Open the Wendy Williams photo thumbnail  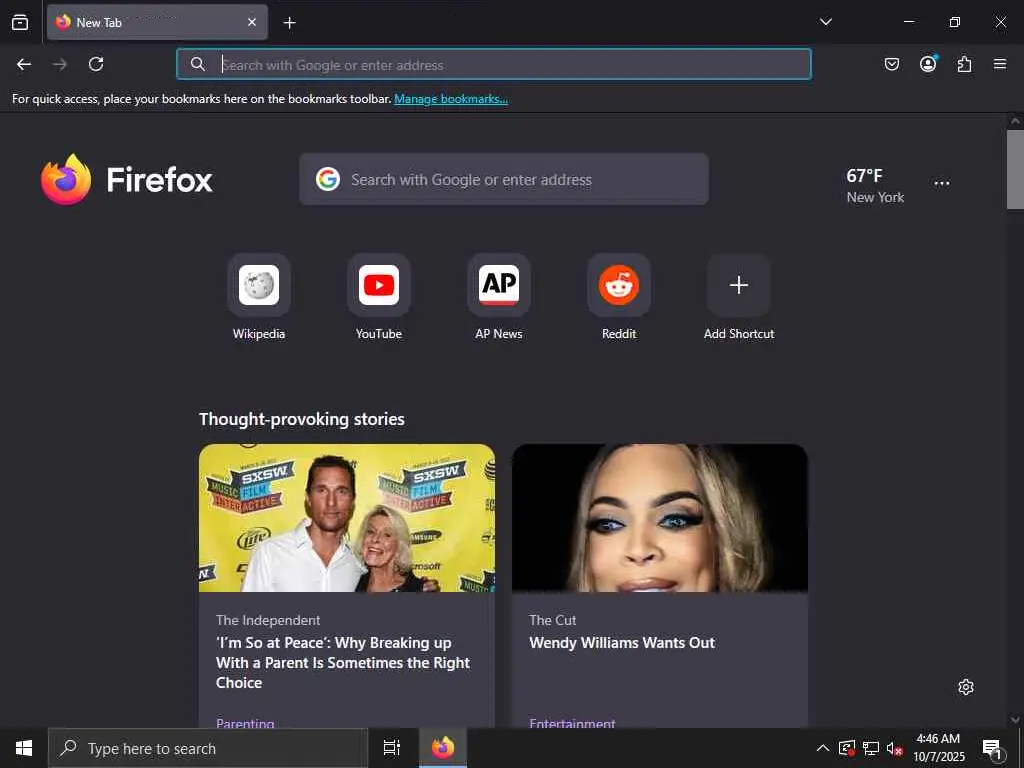click(x=660, y=518)
